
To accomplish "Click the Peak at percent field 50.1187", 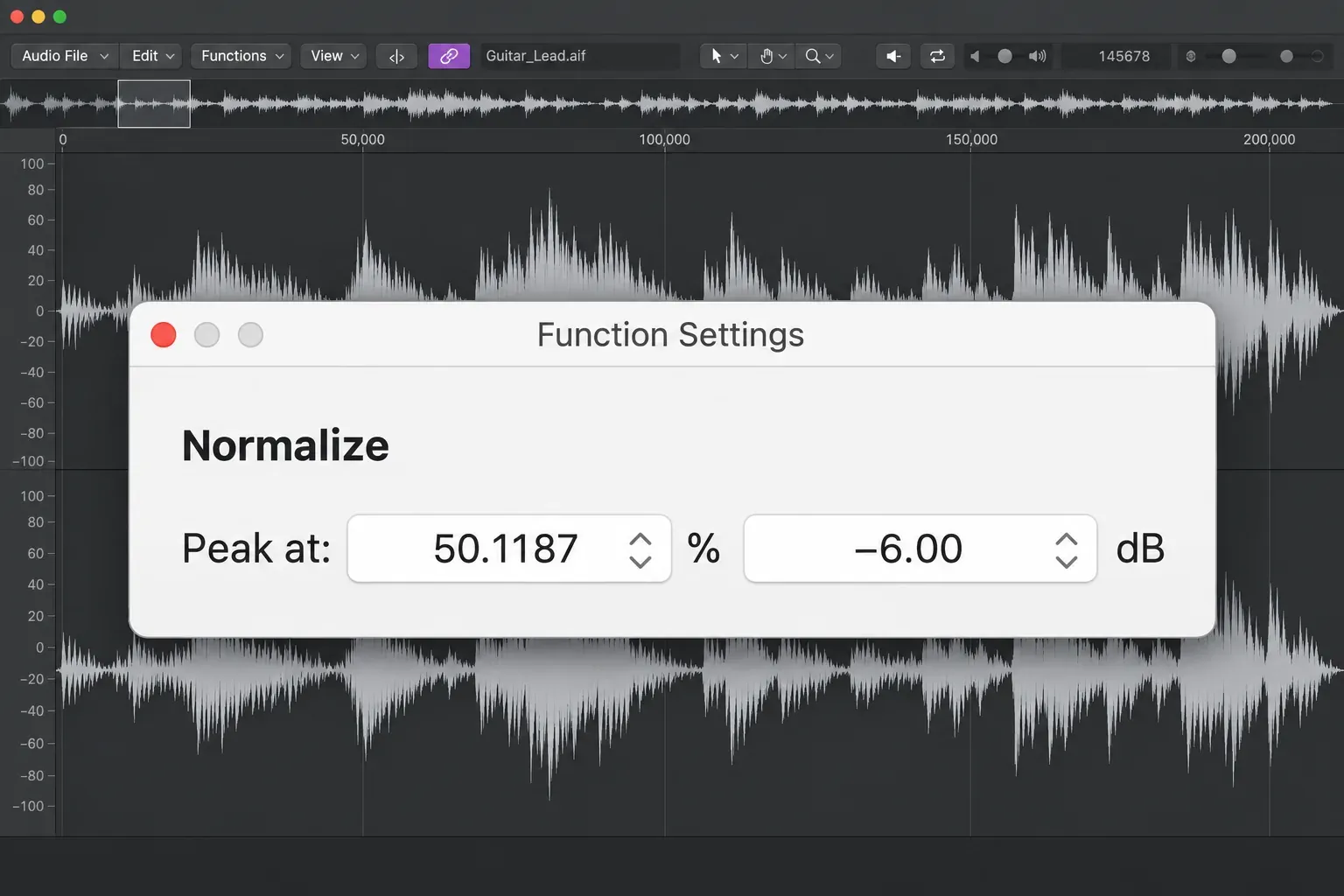I will [509, 549].
